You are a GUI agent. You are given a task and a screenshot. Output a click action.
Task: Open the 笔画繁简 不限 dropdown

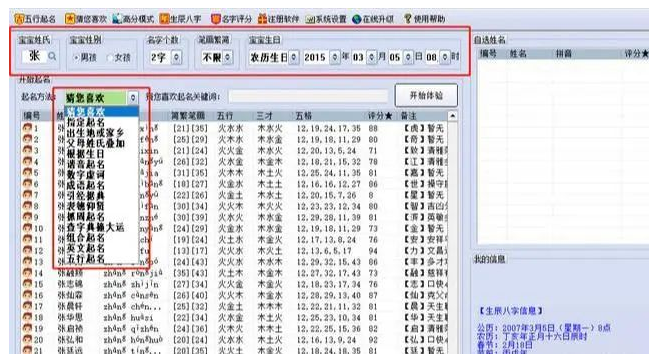(x=228, y=57)
